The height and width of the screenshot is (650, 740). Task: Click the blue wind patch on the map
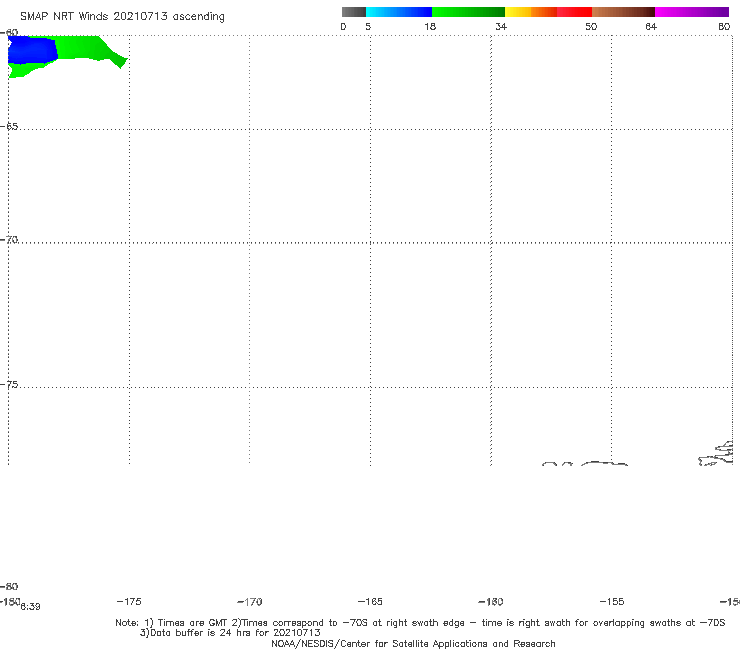(x=32, y=51)
